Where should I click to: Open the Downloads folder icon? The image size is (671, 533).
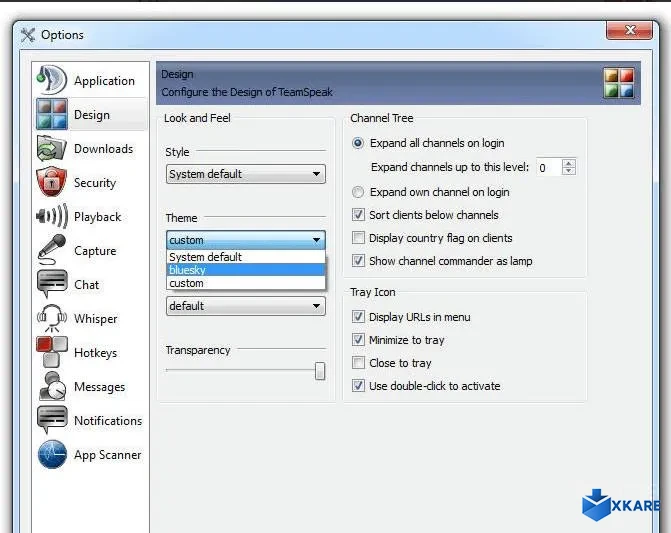(52, 148)
